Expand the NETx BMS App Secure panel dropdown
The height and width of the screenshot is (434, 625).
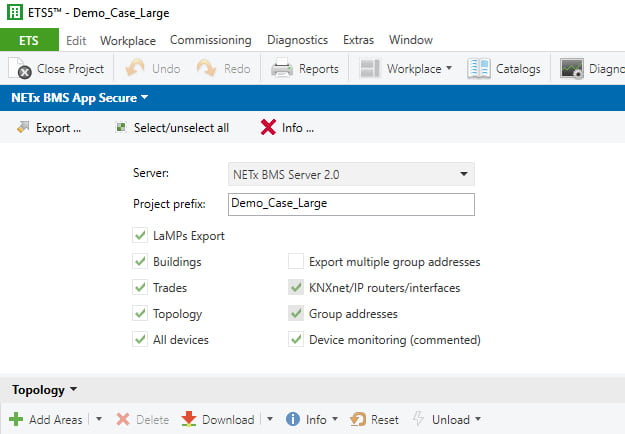point(144,97)
